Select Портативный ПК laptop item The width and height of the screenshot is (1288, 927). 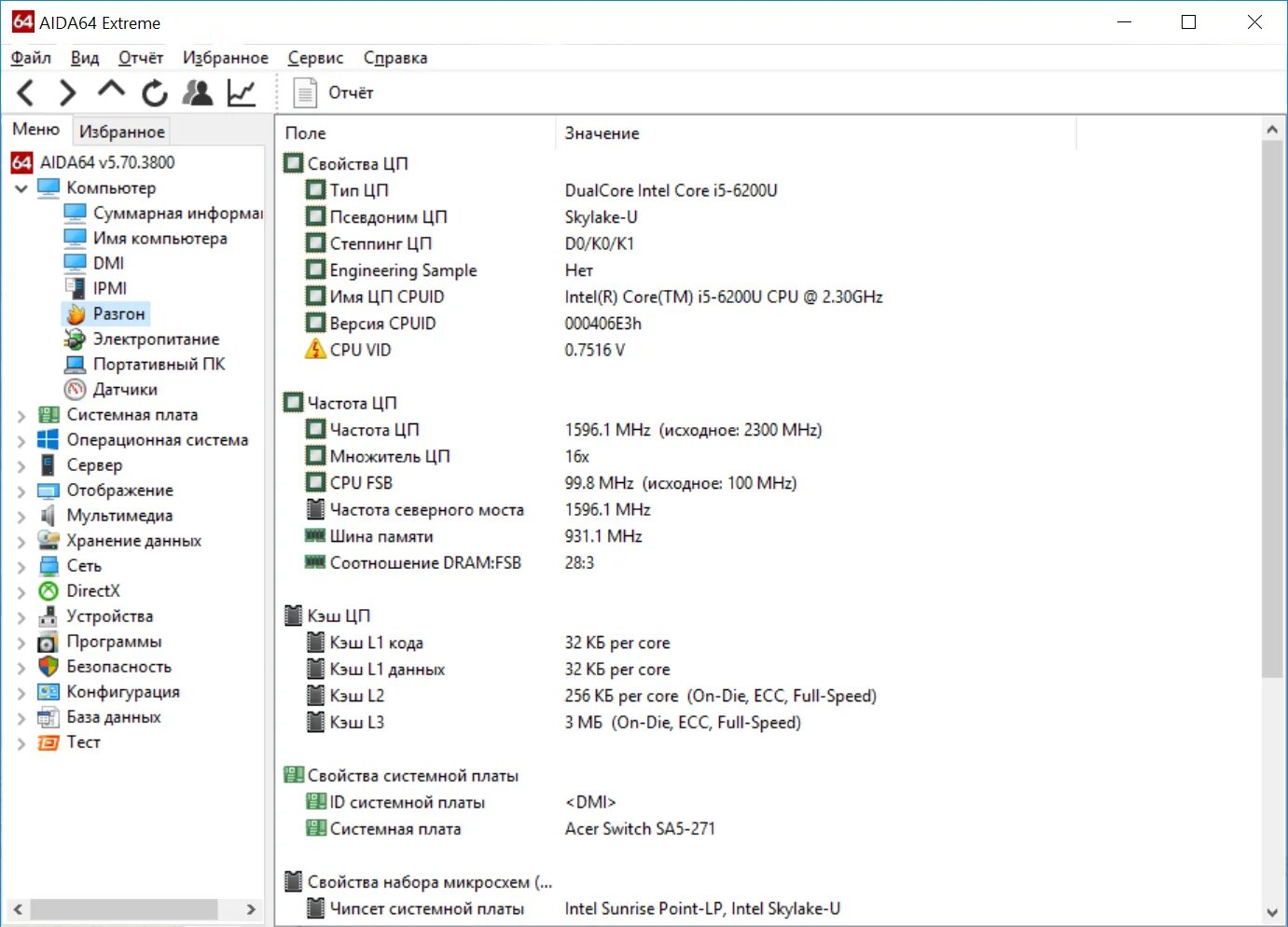145,364
